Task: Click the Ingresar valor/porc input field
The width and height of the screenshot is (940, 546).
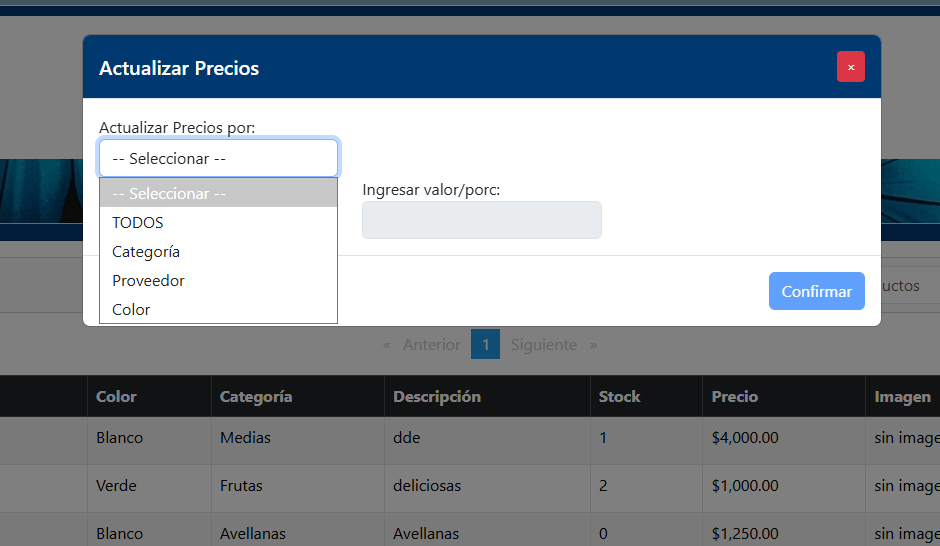Action: [481, 220]
